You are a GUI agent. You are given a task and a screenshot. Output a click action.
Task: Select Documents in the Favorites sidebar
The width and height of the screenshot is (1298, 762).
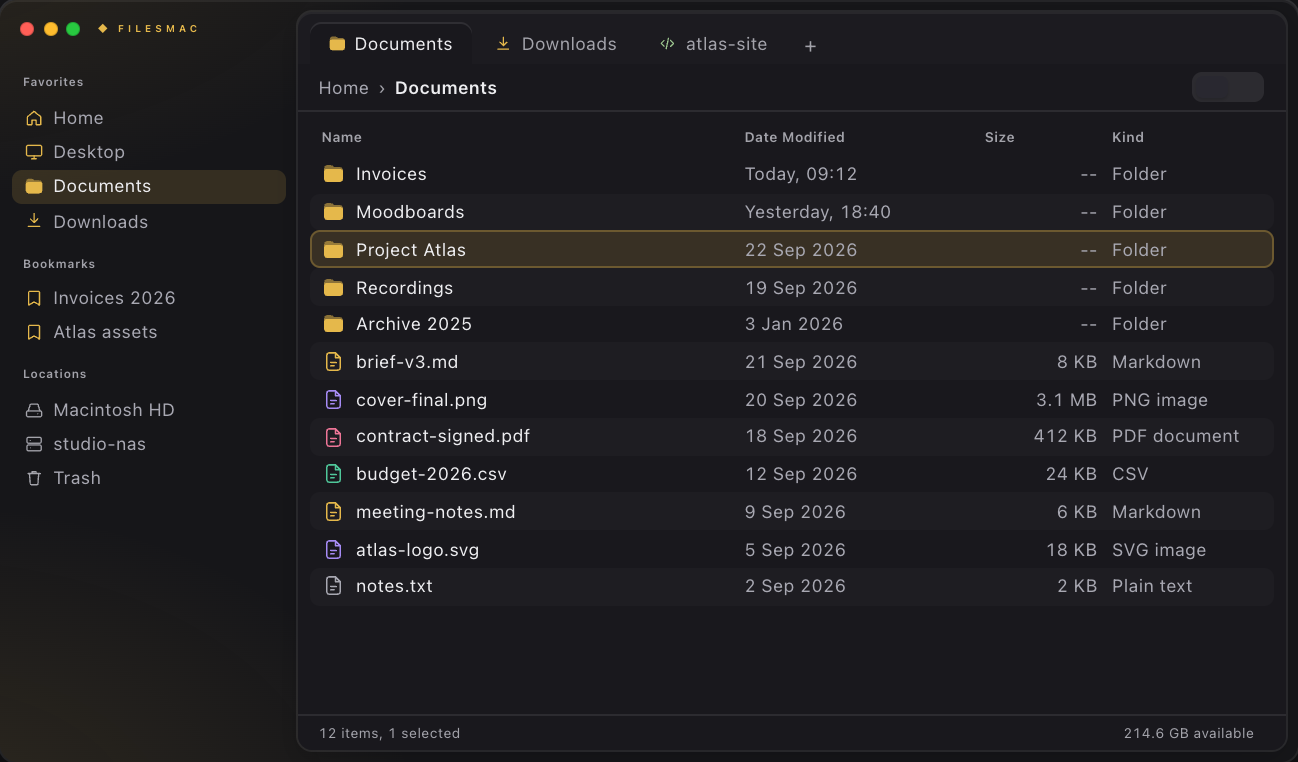point(149,187)
